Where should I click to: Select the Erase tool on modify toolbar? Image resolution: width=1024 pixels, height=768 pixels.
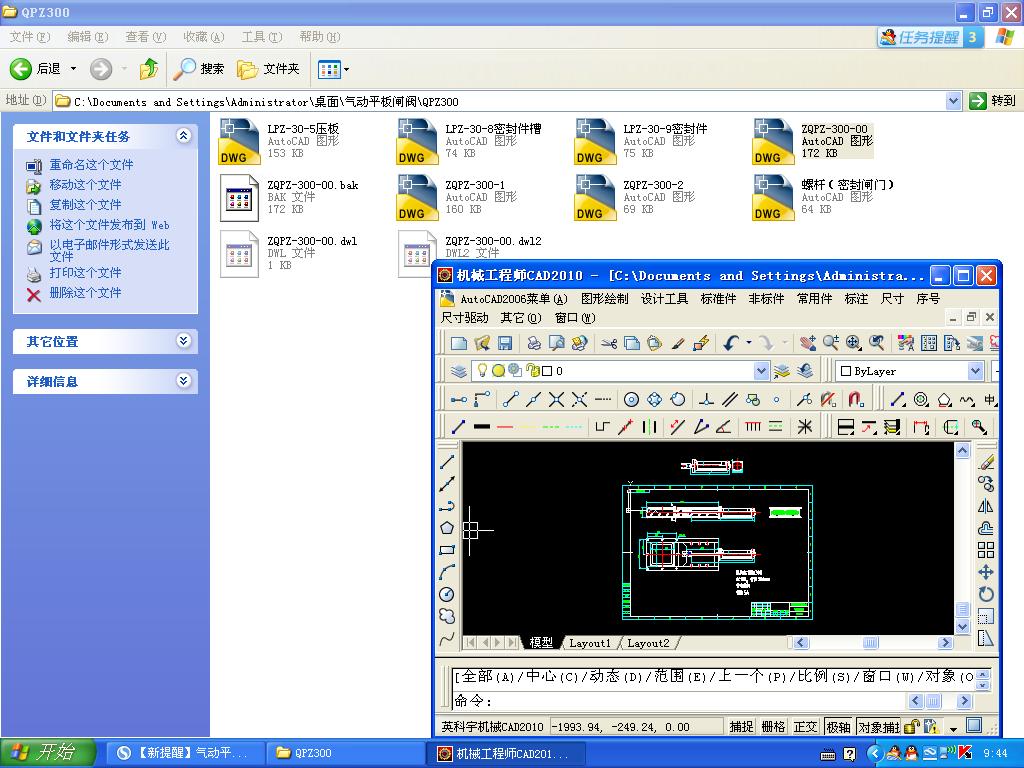986,462
